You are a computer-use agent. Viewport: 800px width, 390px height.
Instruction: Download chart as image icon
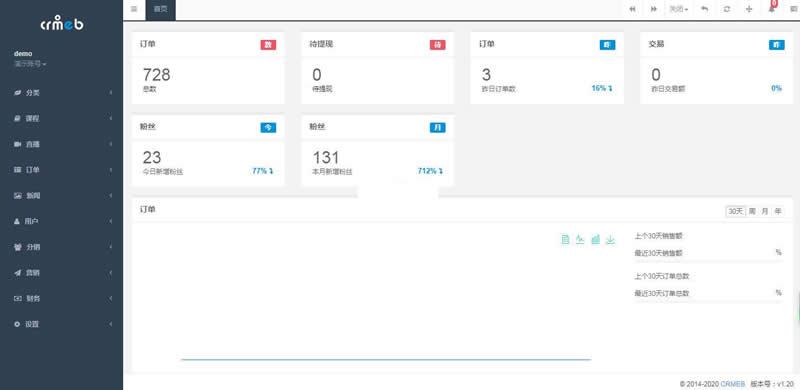pos(610,239)
